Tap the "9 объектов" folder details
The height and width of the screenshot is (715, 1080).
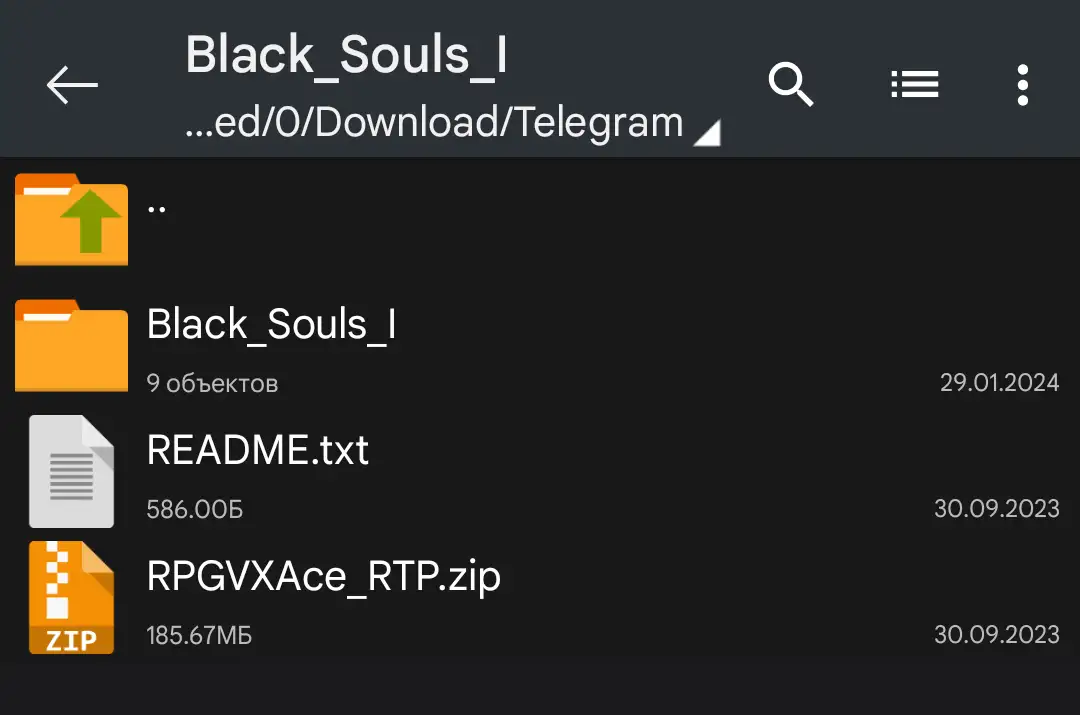click(x=212, y=383)
